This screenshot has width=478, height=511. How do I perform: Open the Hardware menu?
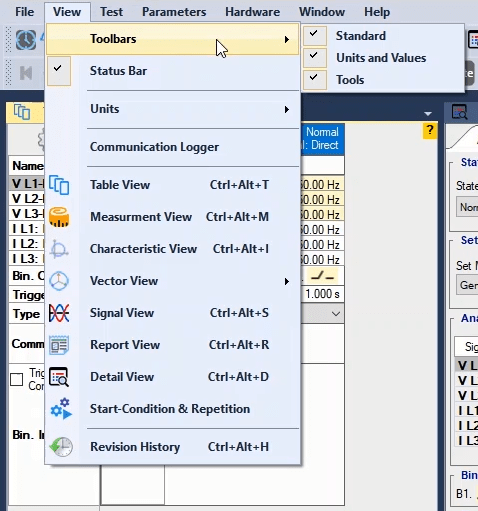tap(252, 12)
